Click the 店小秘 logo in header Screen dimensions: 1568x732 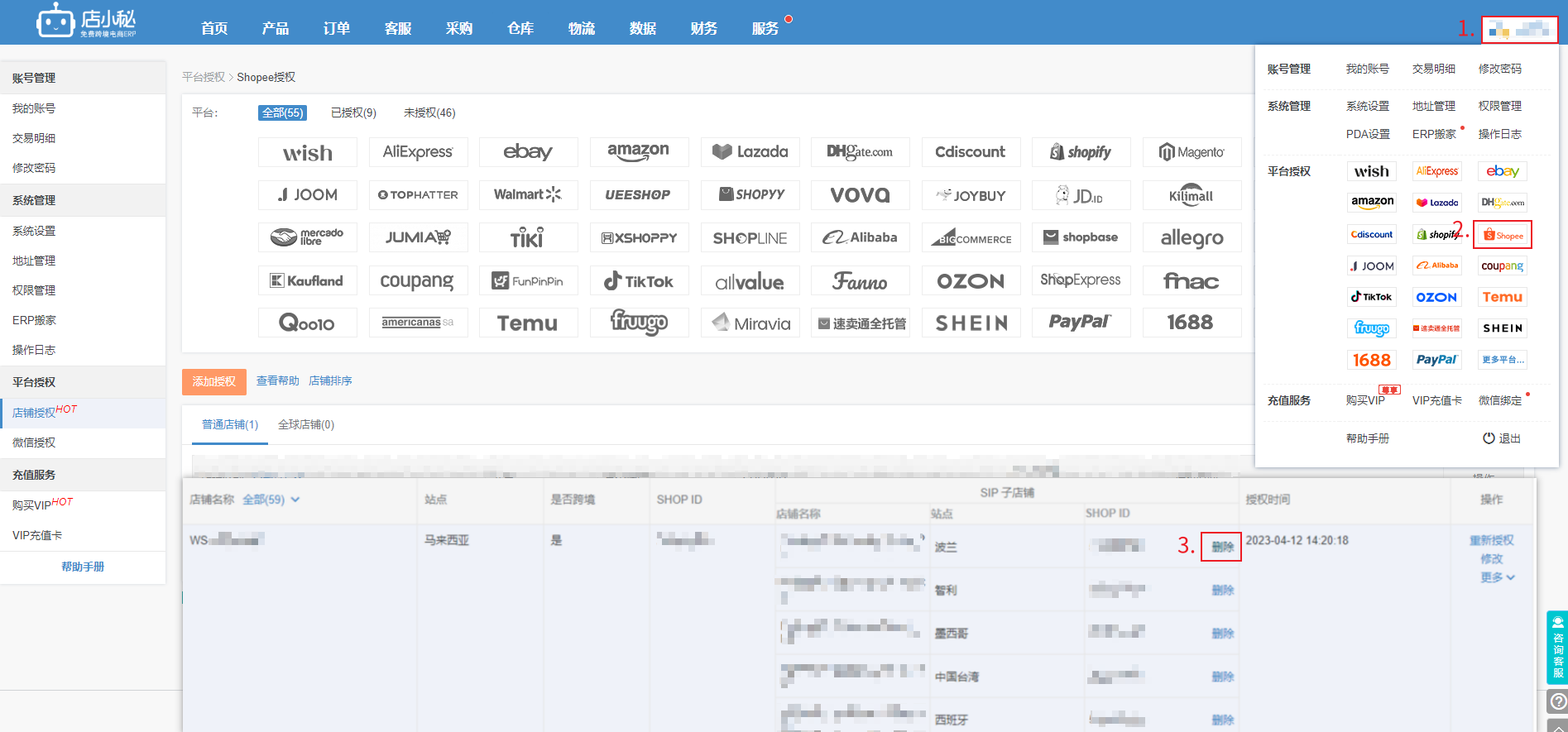86,22
